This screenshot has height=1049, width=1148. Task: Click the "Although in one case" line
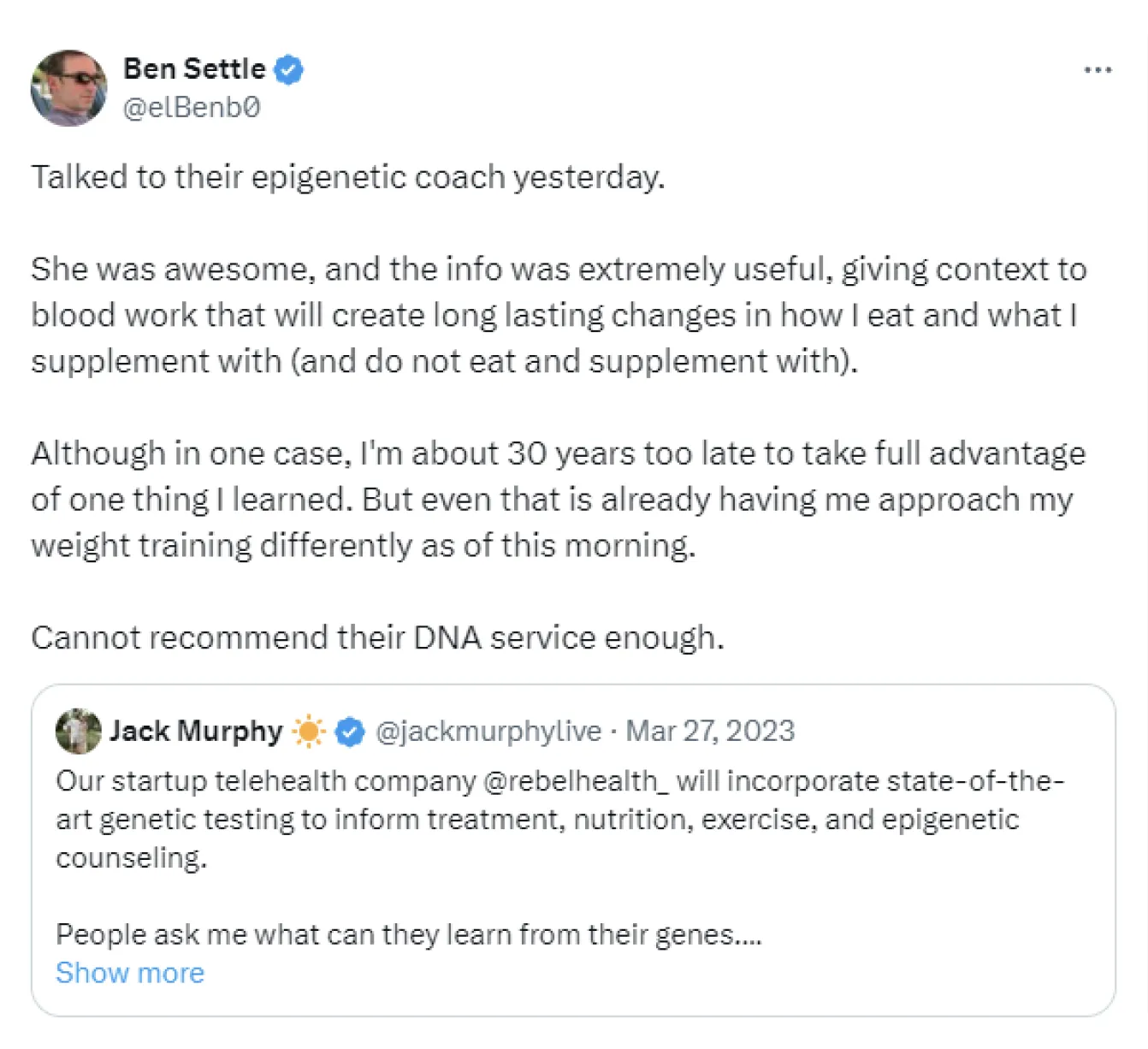(x=558, y=453)
